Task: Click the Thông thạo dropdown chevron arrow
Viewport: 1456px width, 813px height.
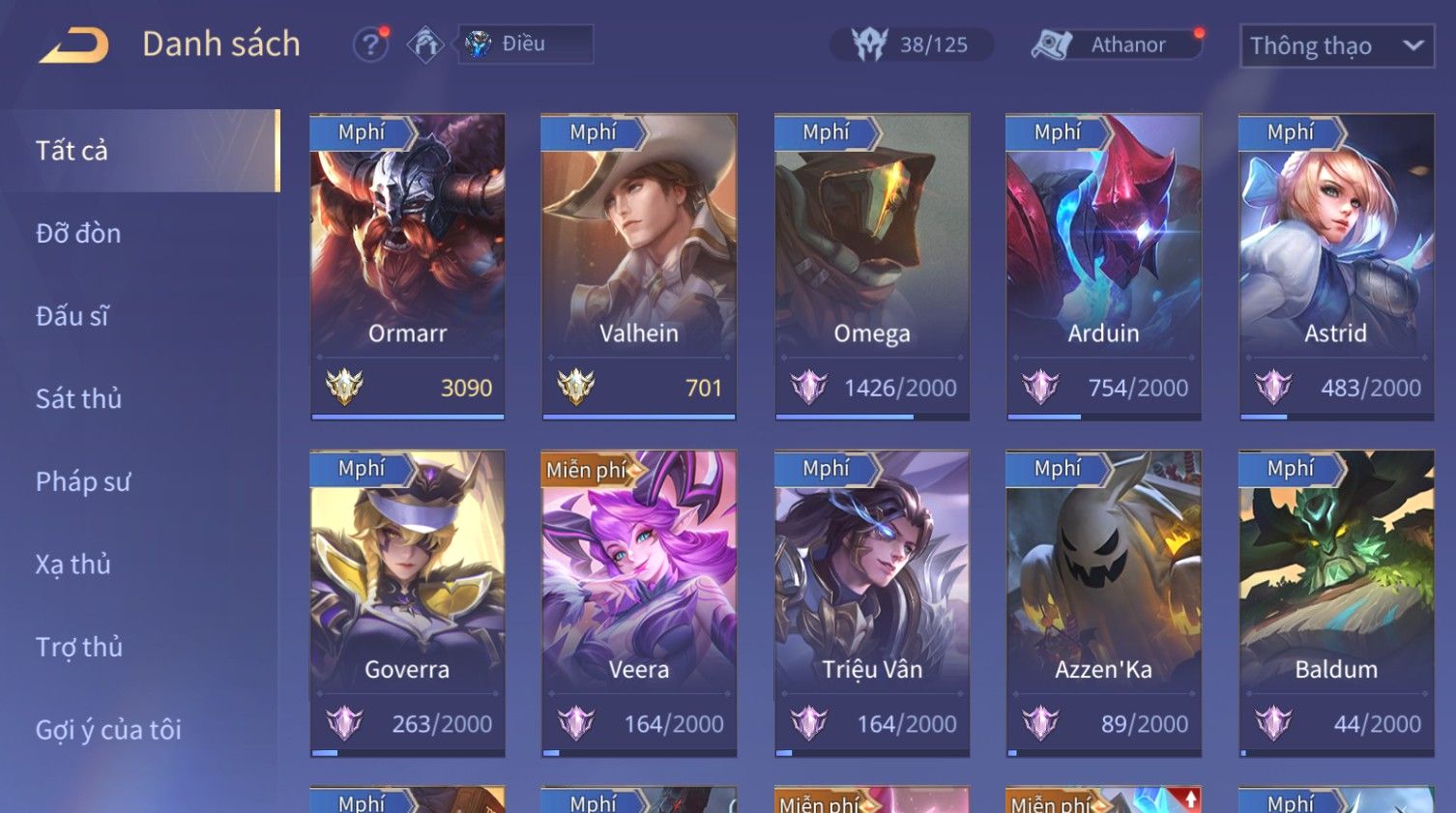Action: (1412, 45)
